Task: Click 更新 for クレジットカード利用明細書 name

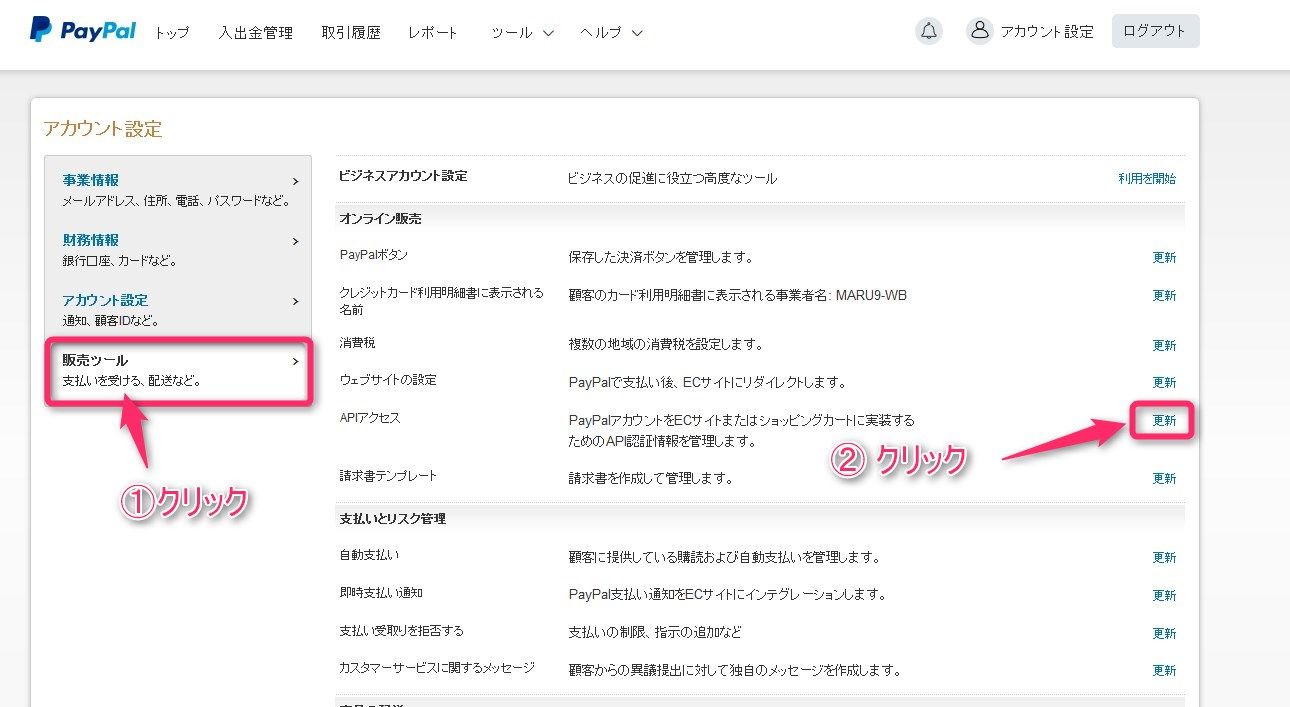Action: (1164, 295)
